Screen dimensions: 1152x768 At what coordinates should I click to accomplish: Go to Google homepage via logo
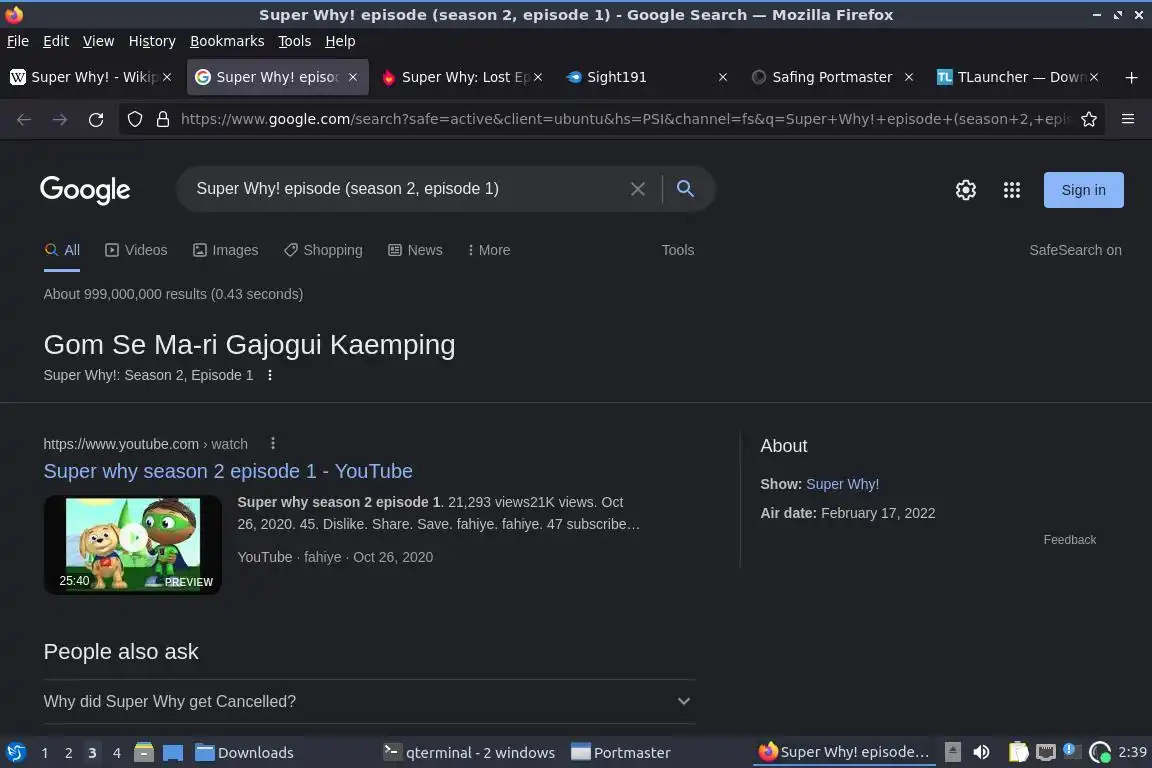click(85, 190)
